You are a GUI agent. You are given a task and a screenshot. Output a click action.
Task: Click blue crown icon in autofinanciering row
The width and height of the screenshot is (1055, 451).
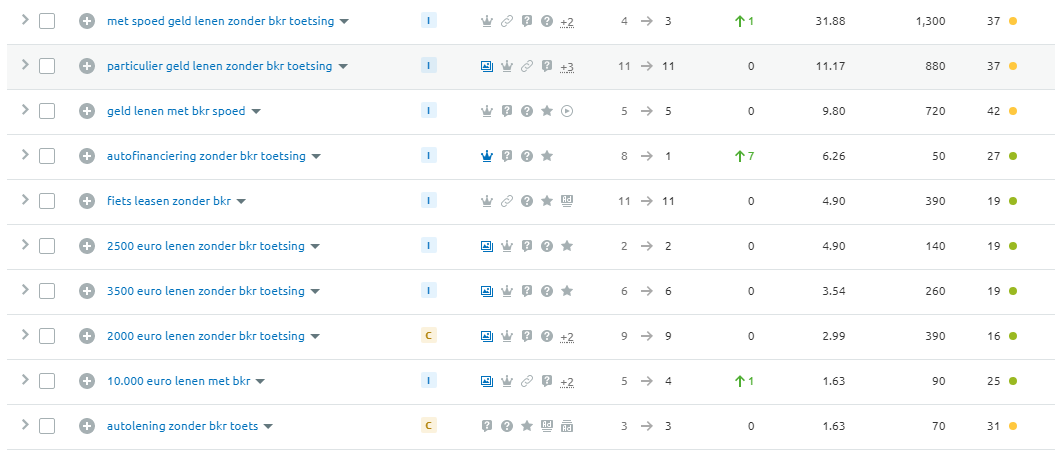tap(487, 156)
